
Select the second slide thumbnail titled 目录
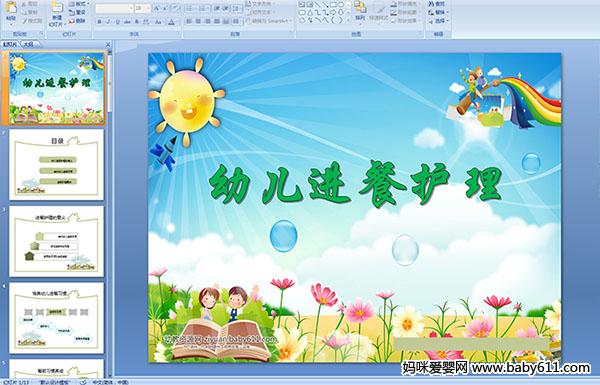click(57, 165)
